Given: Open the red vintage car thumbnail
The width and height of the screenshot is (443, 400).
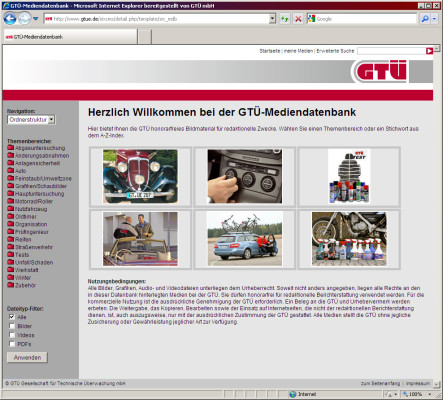Looking at the screenshot, I should click(x=140, y=176).
